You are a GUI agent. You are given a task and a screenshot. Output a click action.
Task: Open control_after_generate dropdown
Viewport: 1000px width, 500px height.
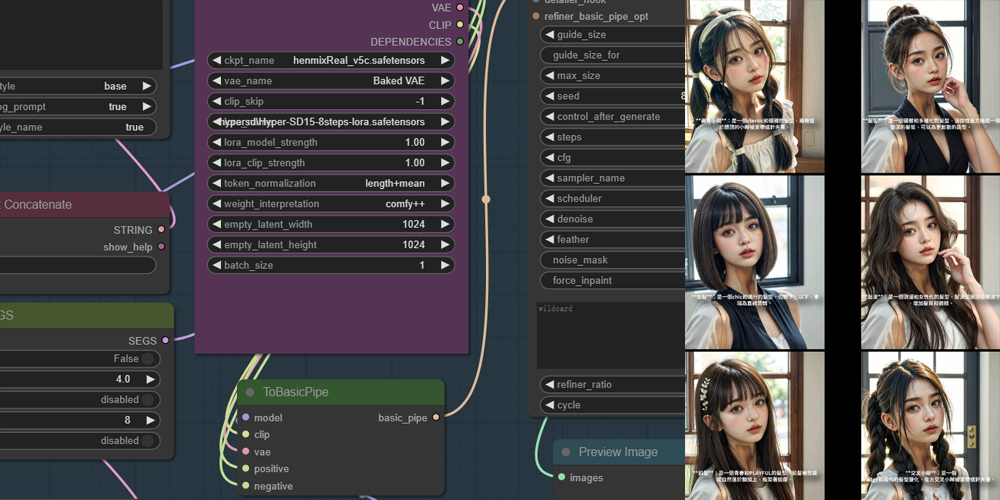point(612,116)
